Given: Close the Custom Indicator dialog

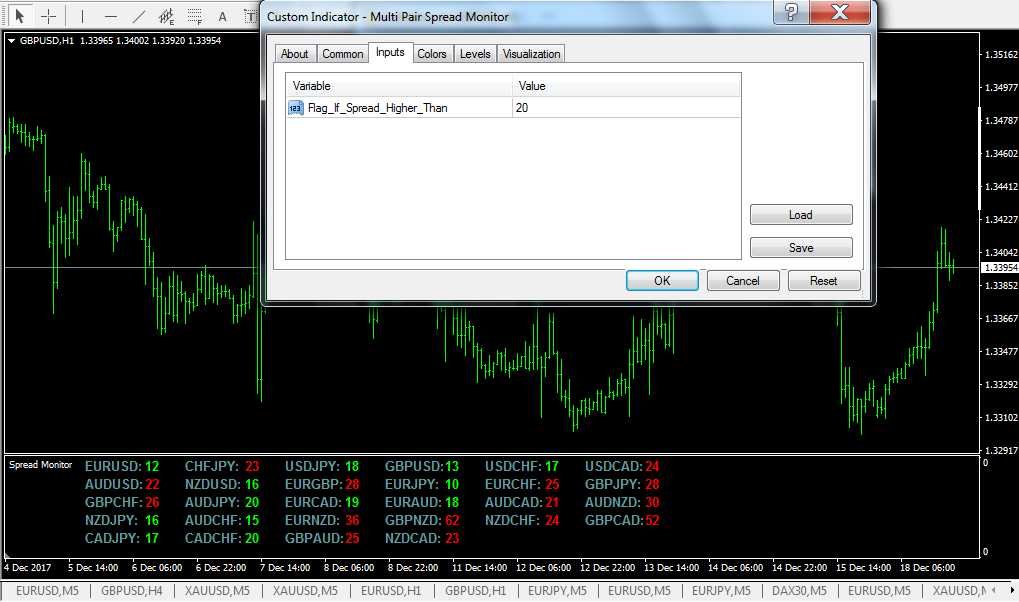Looking at the screenshot, I should pos(840,12).
